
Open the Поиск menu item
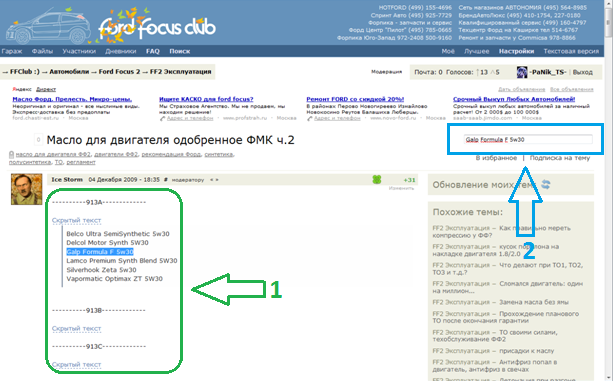180,51
